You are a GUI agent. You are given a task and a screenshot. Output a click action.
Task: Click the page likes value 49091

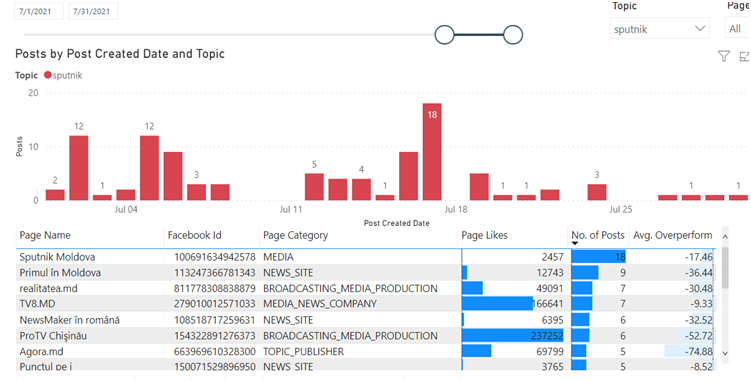(550, 288)
